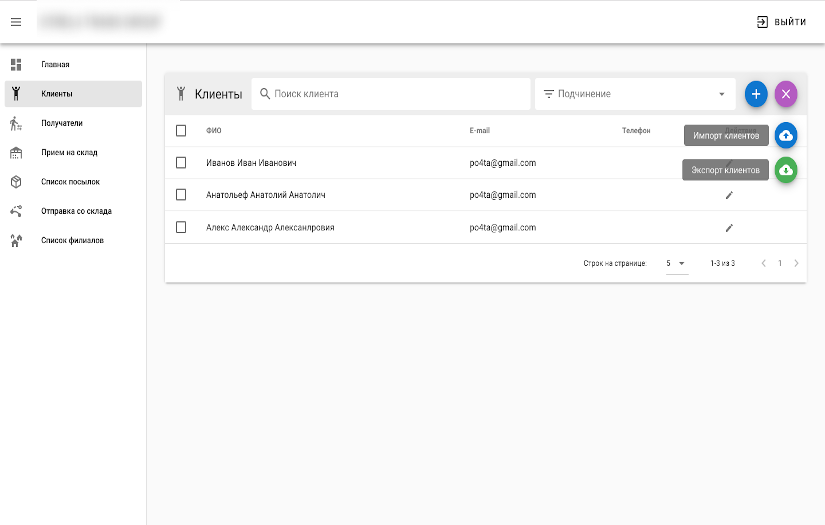The height and width of the screenshot is (525, 825).
Task: Click the warehouse icon for Прием на склад
Action: [16, 153]
